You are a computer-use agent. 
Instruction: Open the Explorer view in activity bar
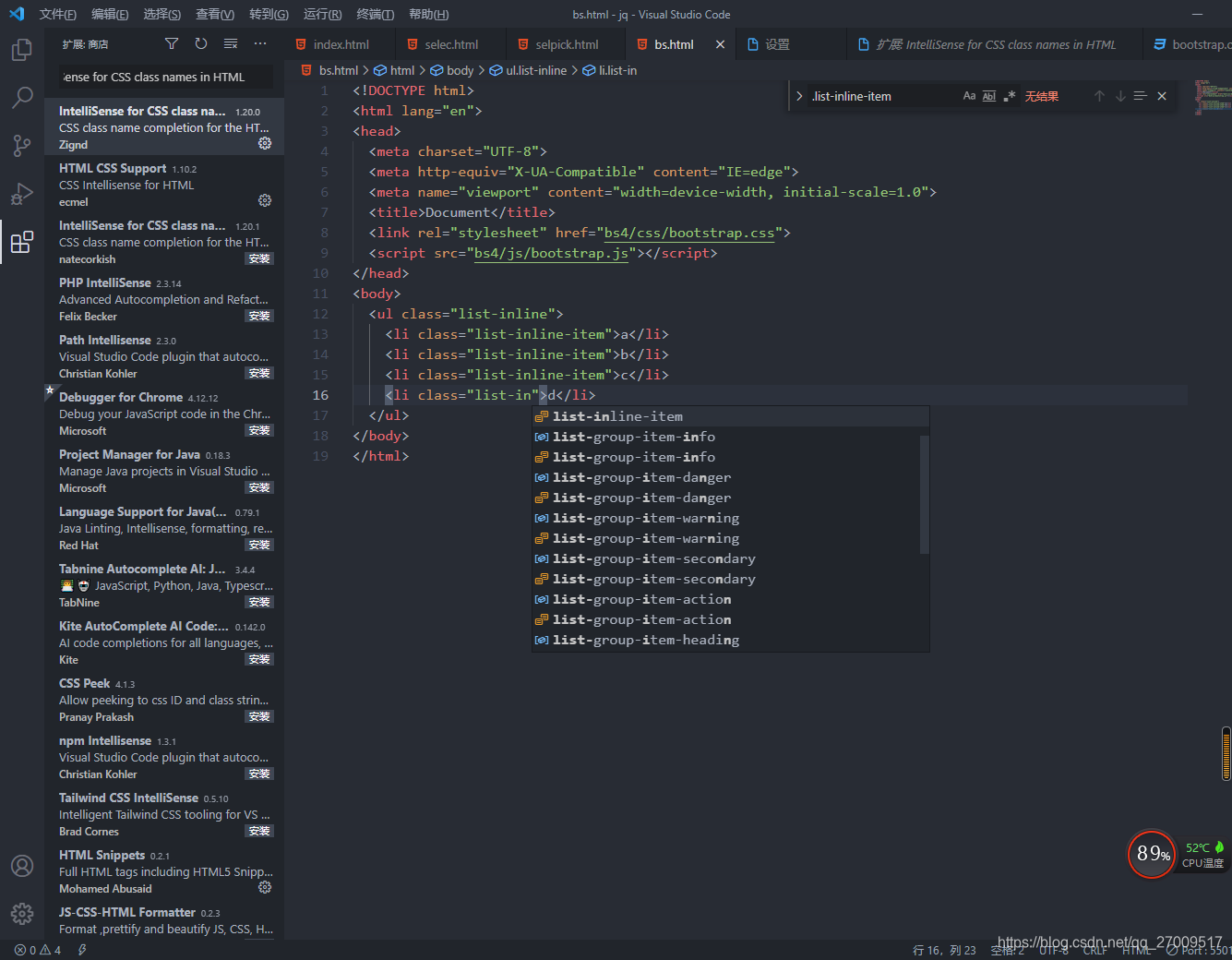point(21,50)
